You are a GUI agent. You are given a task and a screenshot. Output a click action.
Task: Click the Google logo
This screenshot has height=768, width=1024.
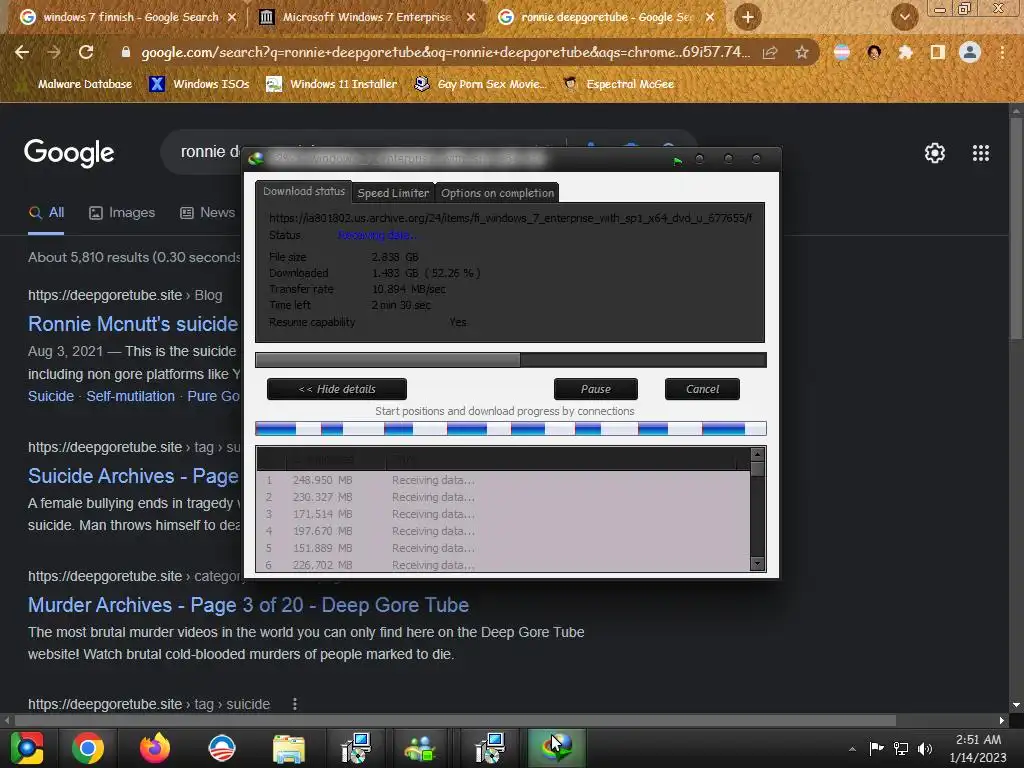(69, 153)
